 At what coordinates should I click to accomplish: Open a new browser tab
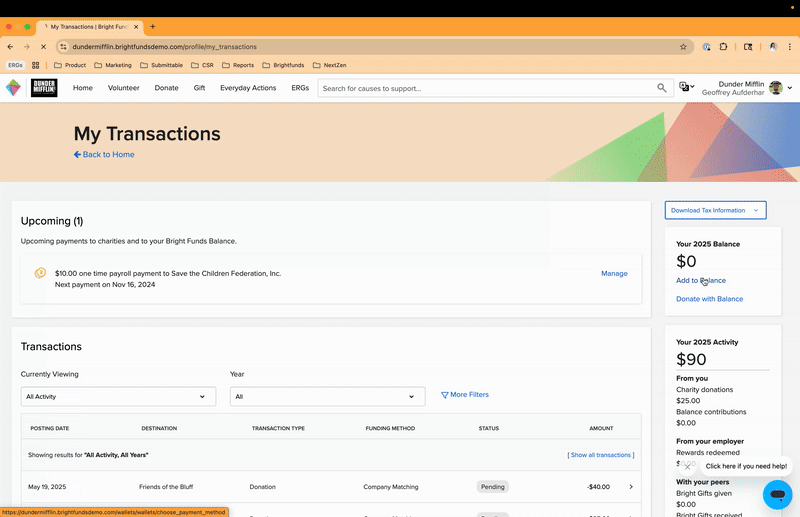(x=153, y=27)
